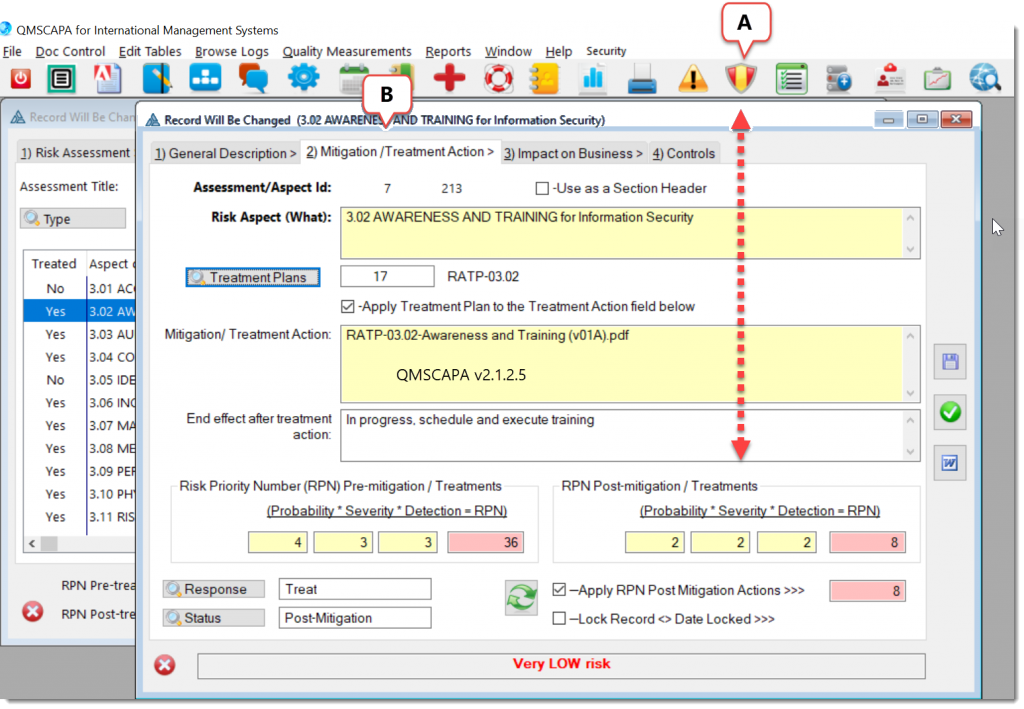This screenshot has width=1024, height=709.
Task: Click pre-mitigation Probability field showing 4
Action: point(278,543)
